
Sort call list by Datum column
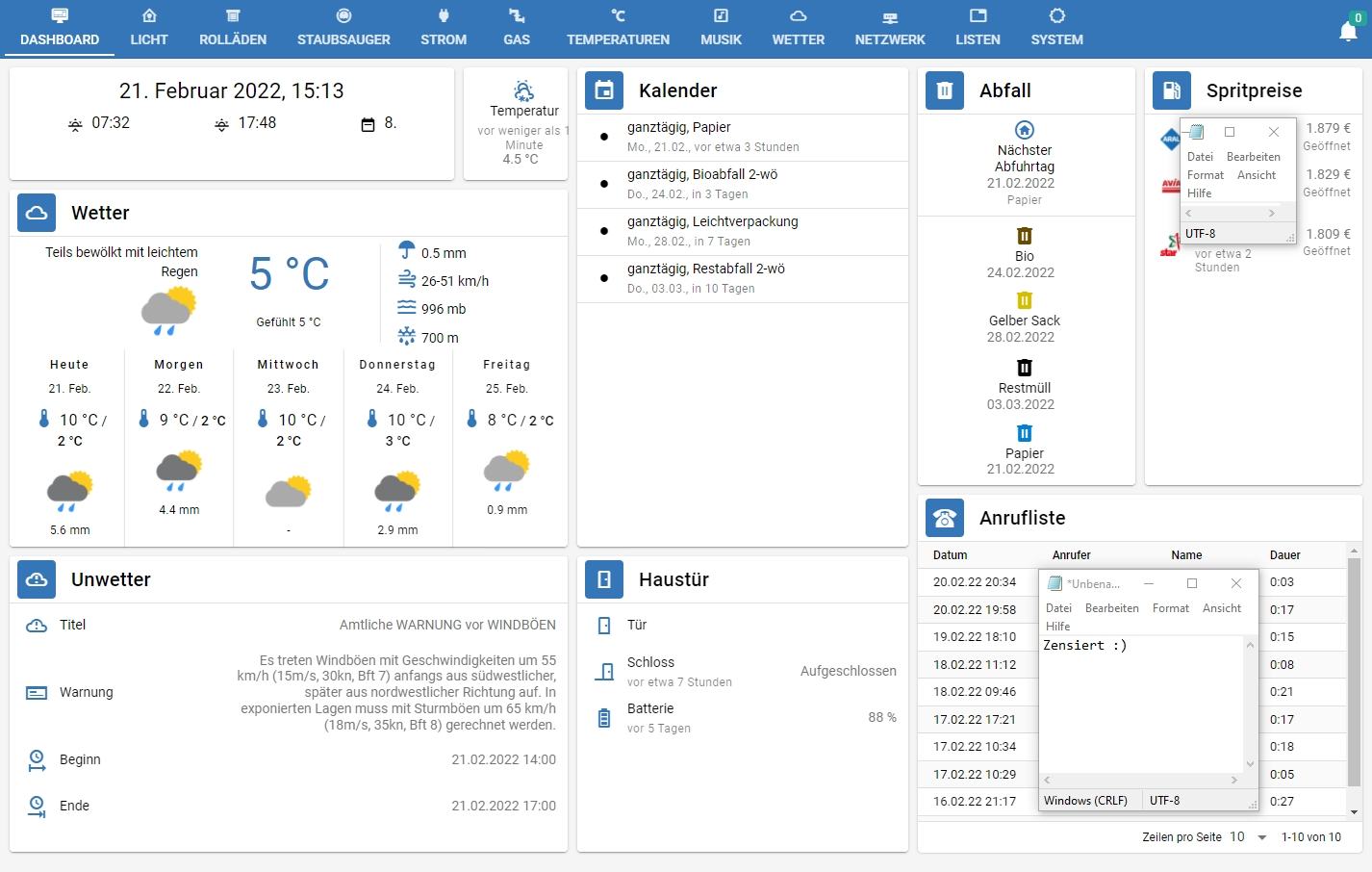[951, 555]
